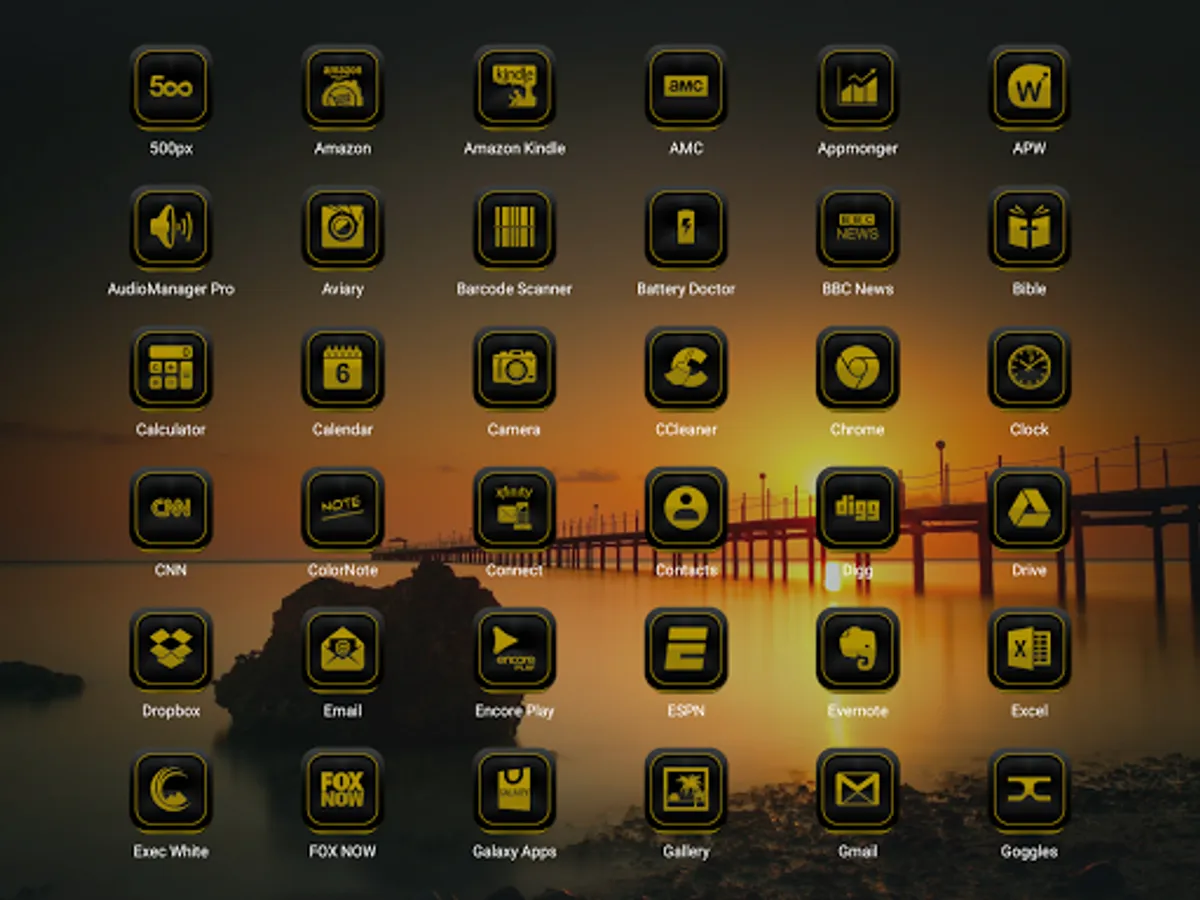Click the 'Amazon Kindle' label text

pyautogui.click(x=514, y=148)
